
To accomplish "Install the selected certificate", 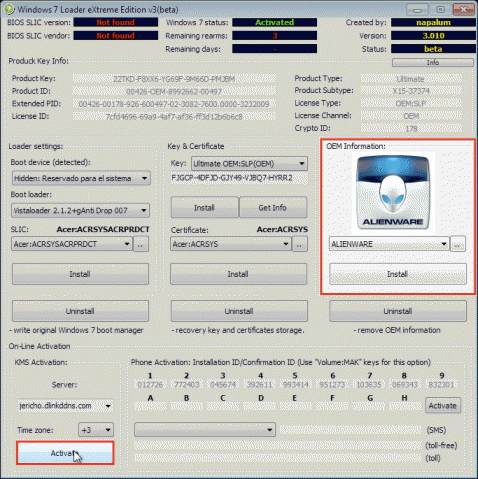I will (x=238, y=274).
